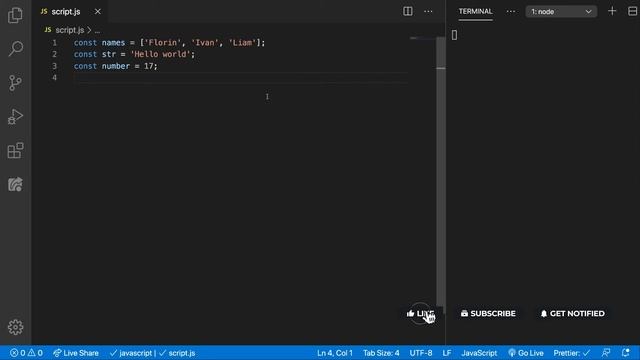Close the script.js editor tab
The height and width of the screenshot is (360, 640).
98,11
